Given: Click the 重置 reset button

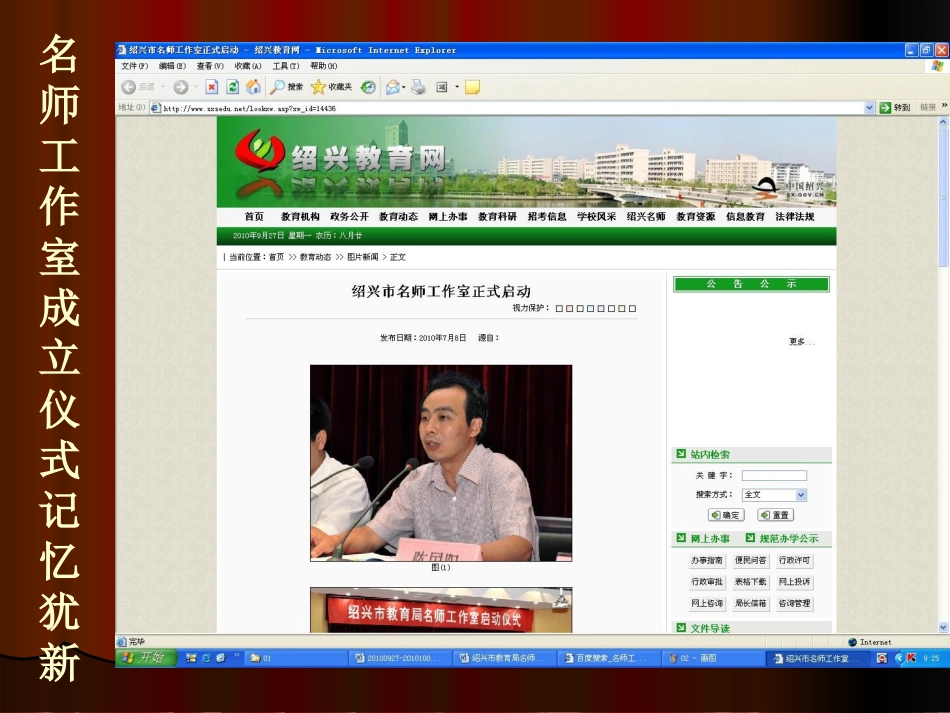Looking at the screenshot, I should pos(776,515).
